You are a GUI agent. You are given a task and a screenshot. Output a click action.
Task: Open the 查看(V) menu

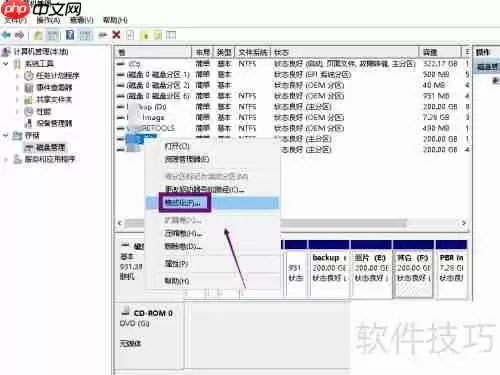click(82, 20)
